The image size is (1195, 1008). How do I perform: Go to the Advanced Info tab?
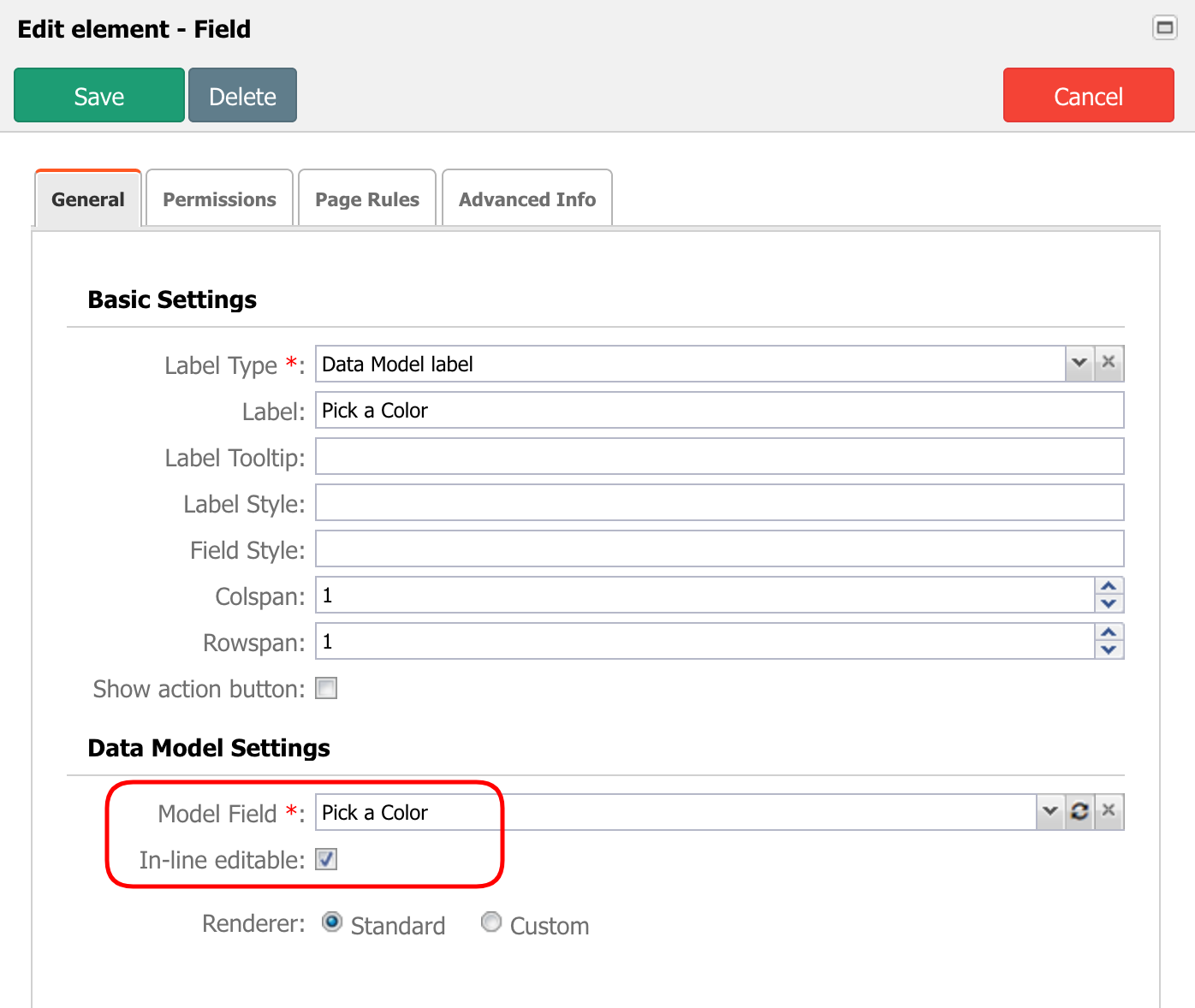point(527,199)
